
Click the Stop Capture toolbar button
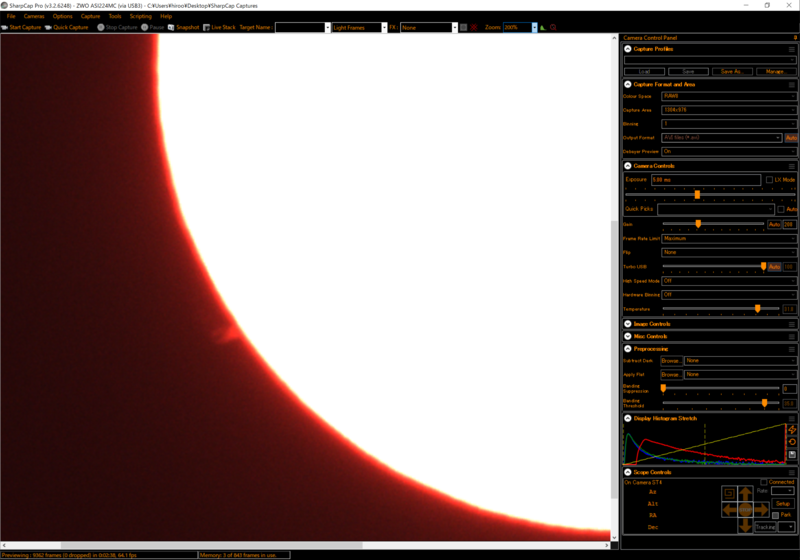coord(117,28)
